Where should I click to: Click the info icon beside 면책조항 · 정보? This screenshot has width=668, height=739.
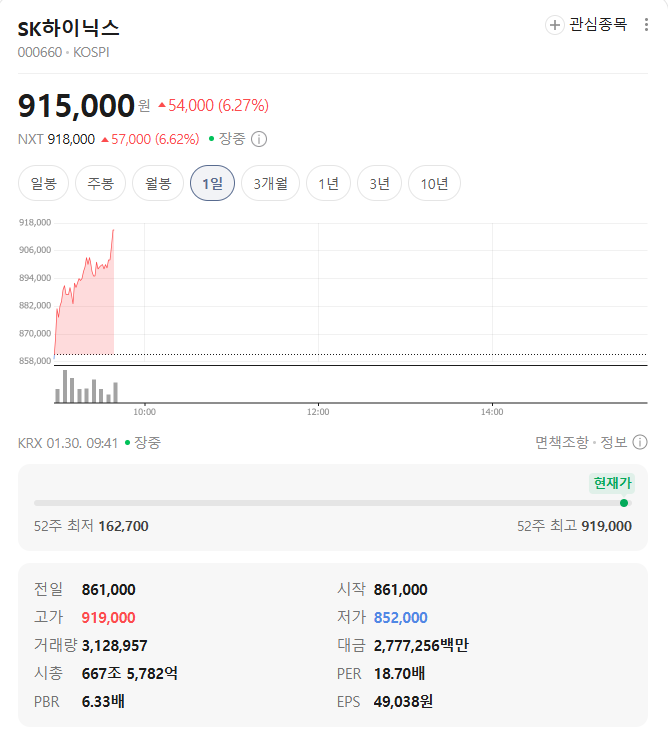tap(640, 442)
